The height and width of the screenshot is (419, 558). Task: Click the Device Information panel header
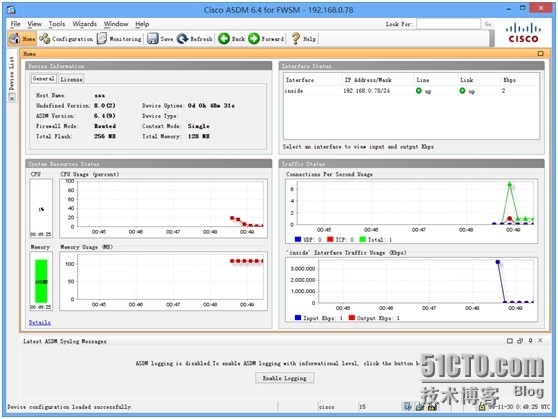click(x=149, y=66)
